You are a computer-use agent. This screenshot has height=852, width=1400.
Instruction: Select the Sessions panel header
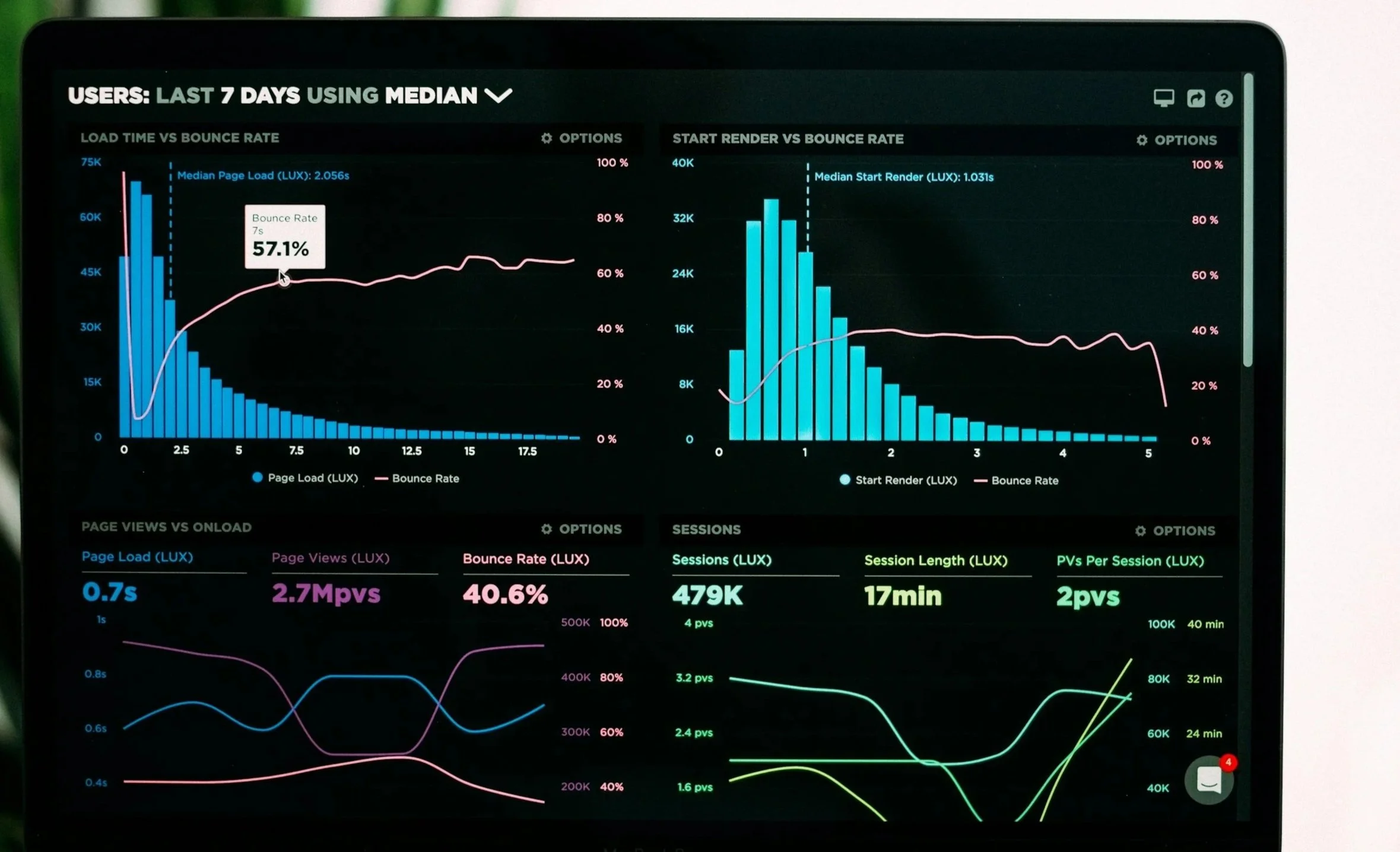pyautogui.click(x=706, y=530)
